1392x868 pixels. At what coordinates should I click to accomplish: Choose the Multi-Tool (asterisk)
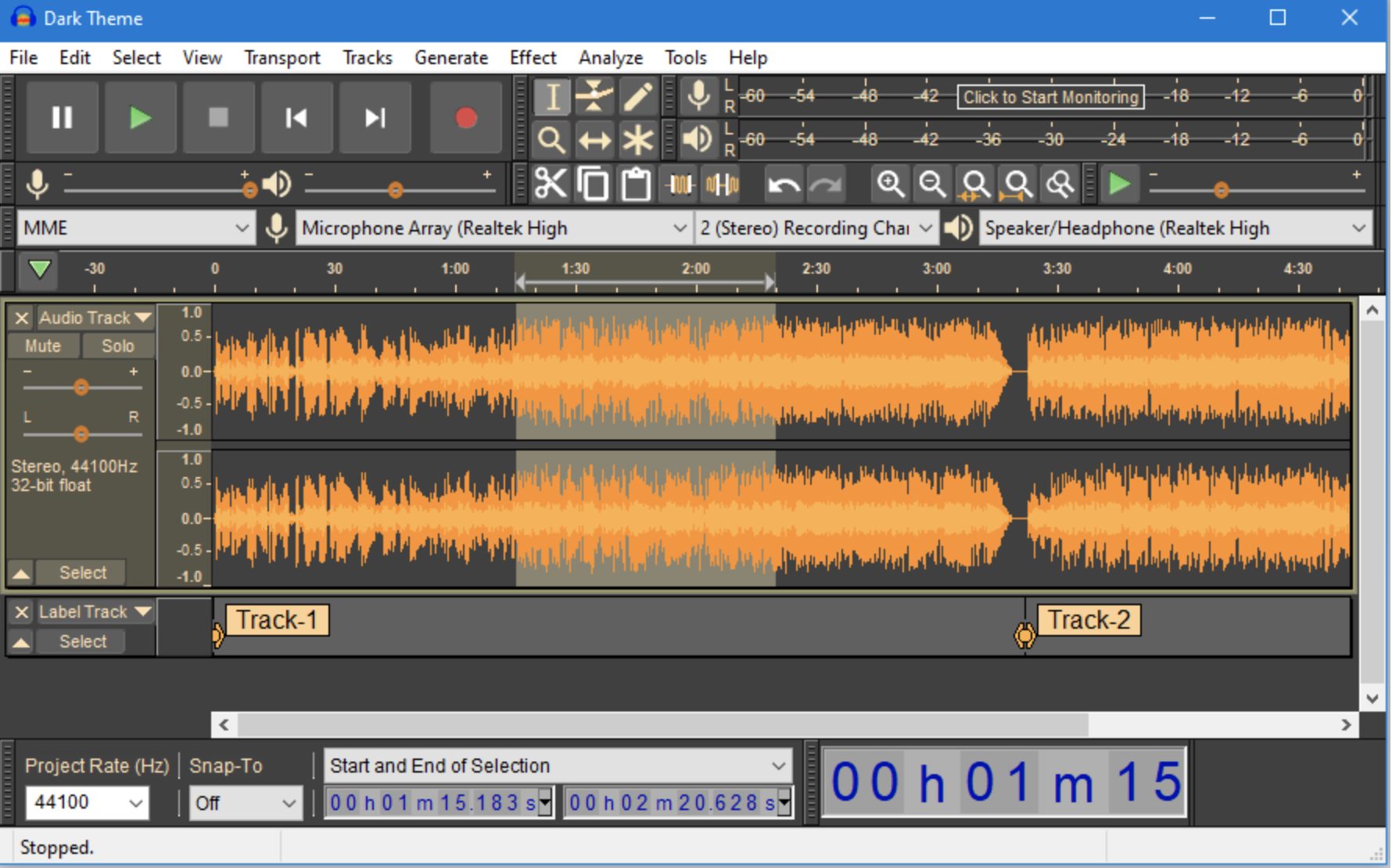click(x=637, y=140)
